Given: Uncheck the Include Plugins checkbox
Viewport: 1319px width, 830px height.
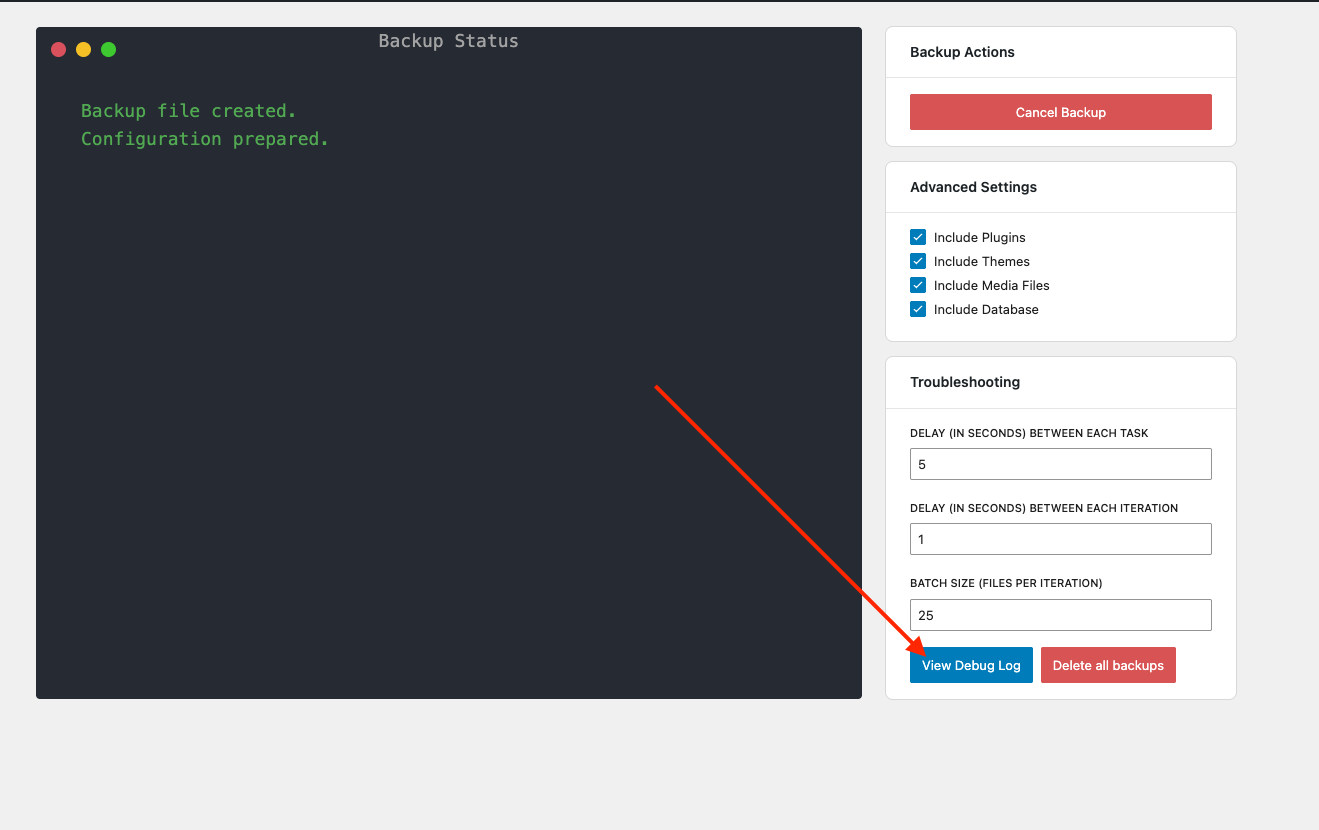Looking at the screenshot, I should (918, 237).
